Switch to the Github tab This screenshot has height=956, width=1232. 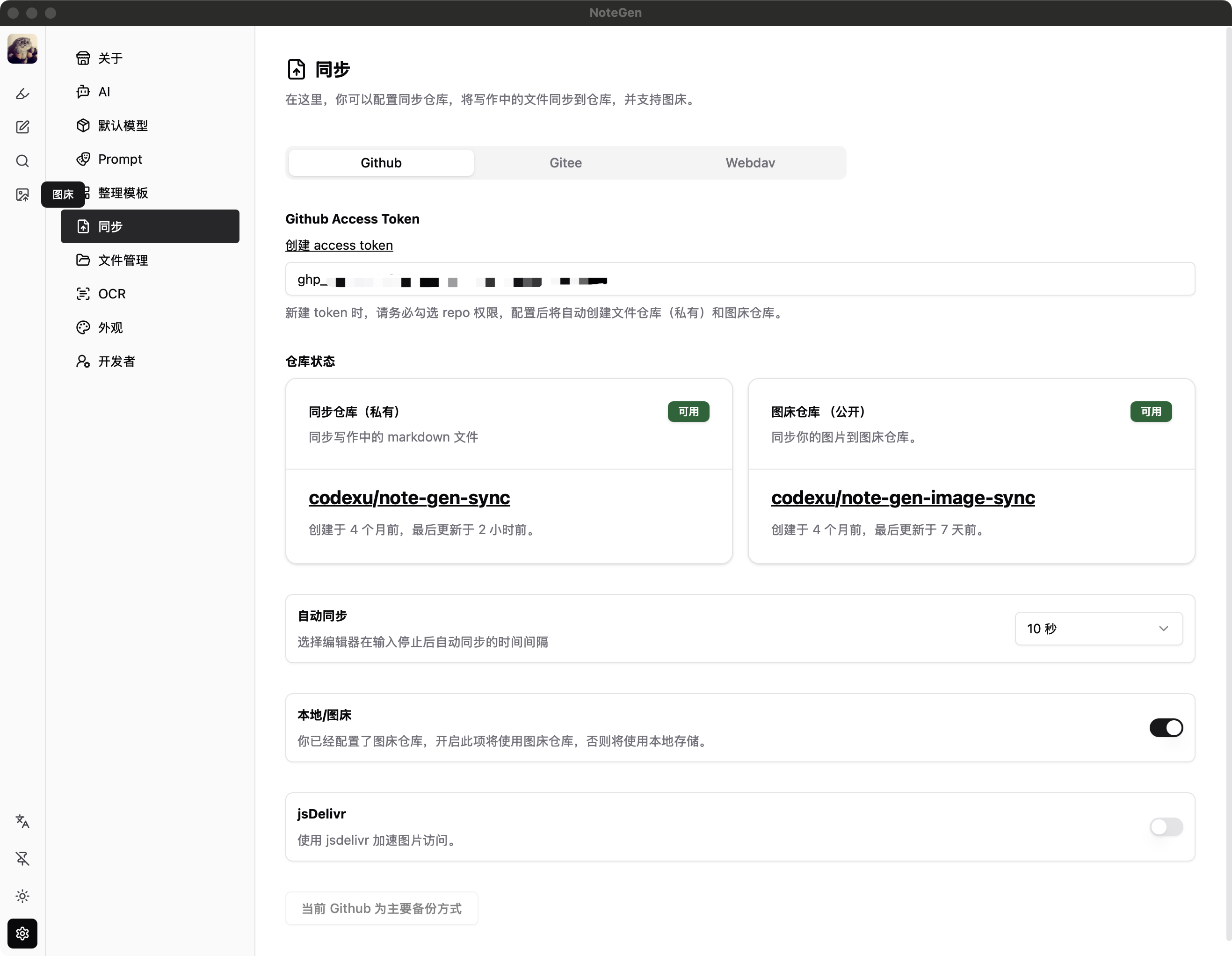tap(381, 163)
